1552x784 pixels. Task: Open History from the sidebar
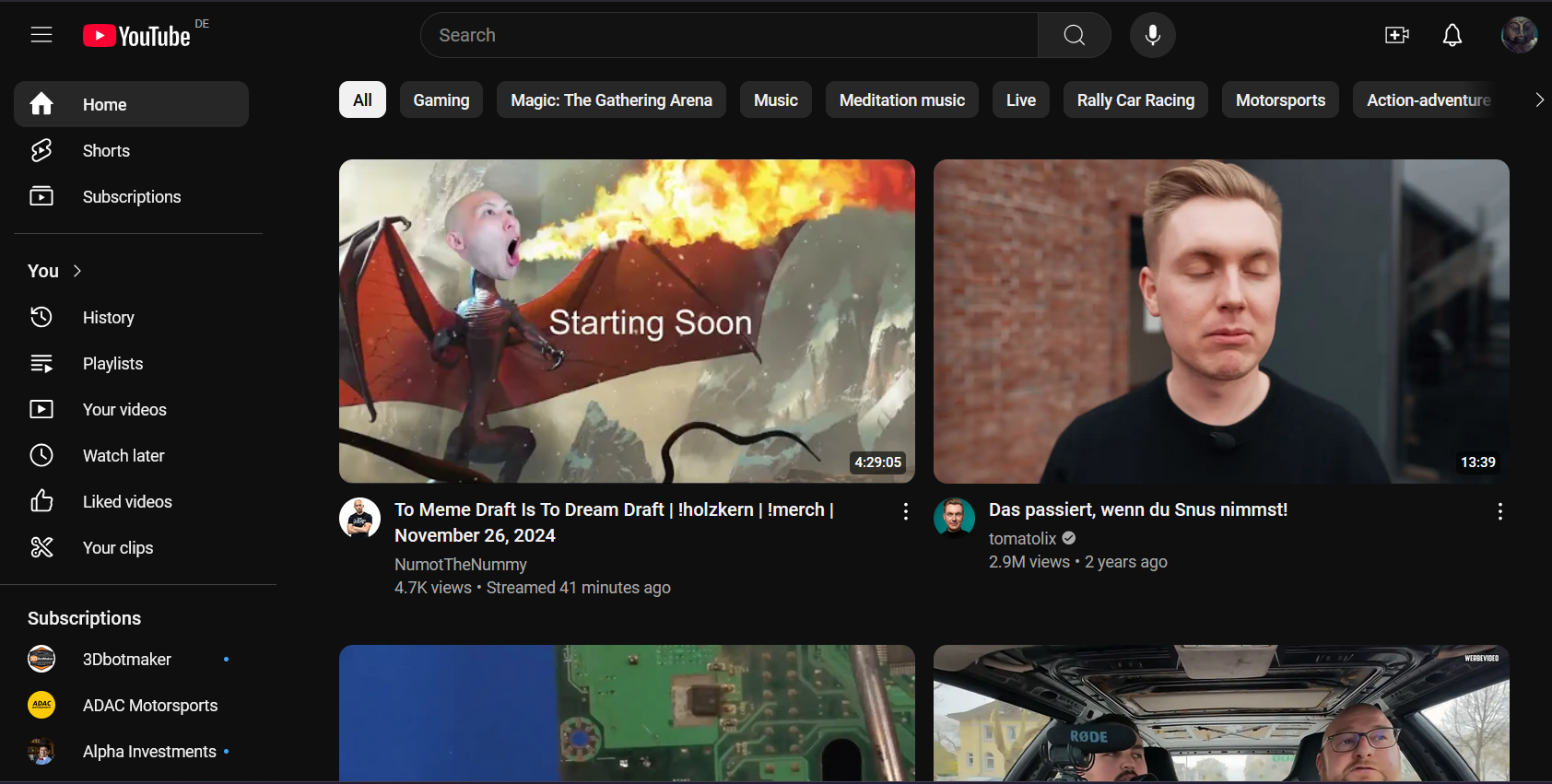(131, 317)
